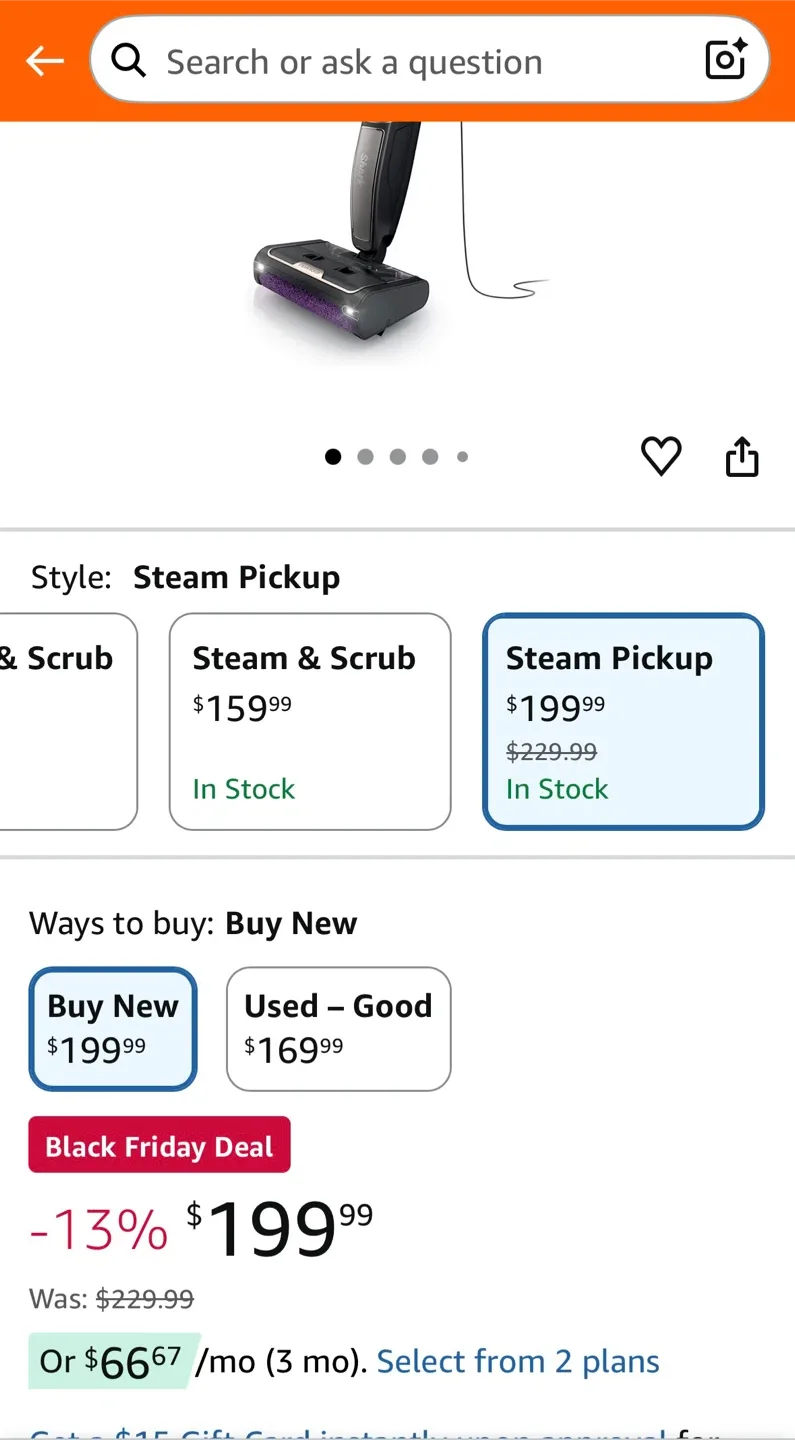Keep Steam Pickup style selected
795x1440 pixels.
(x=622, y=721)
